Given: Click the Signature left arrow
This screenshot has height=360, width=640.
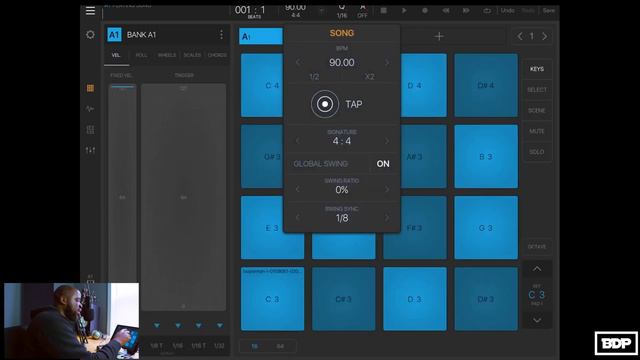Looking at the screenshot, I should pos(298,141).
